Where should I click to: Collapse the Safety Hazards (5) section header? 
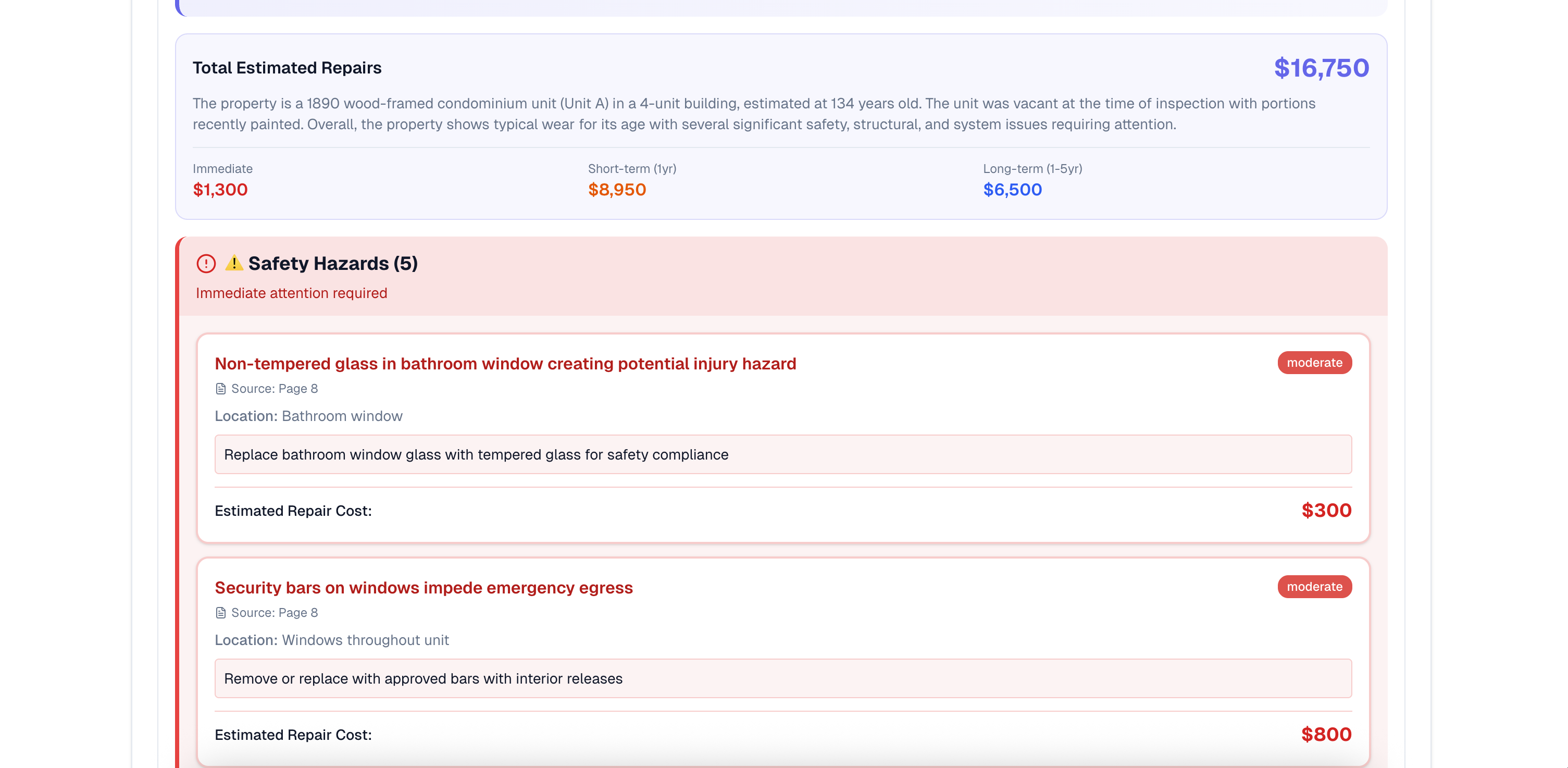[x=332, y=264]
